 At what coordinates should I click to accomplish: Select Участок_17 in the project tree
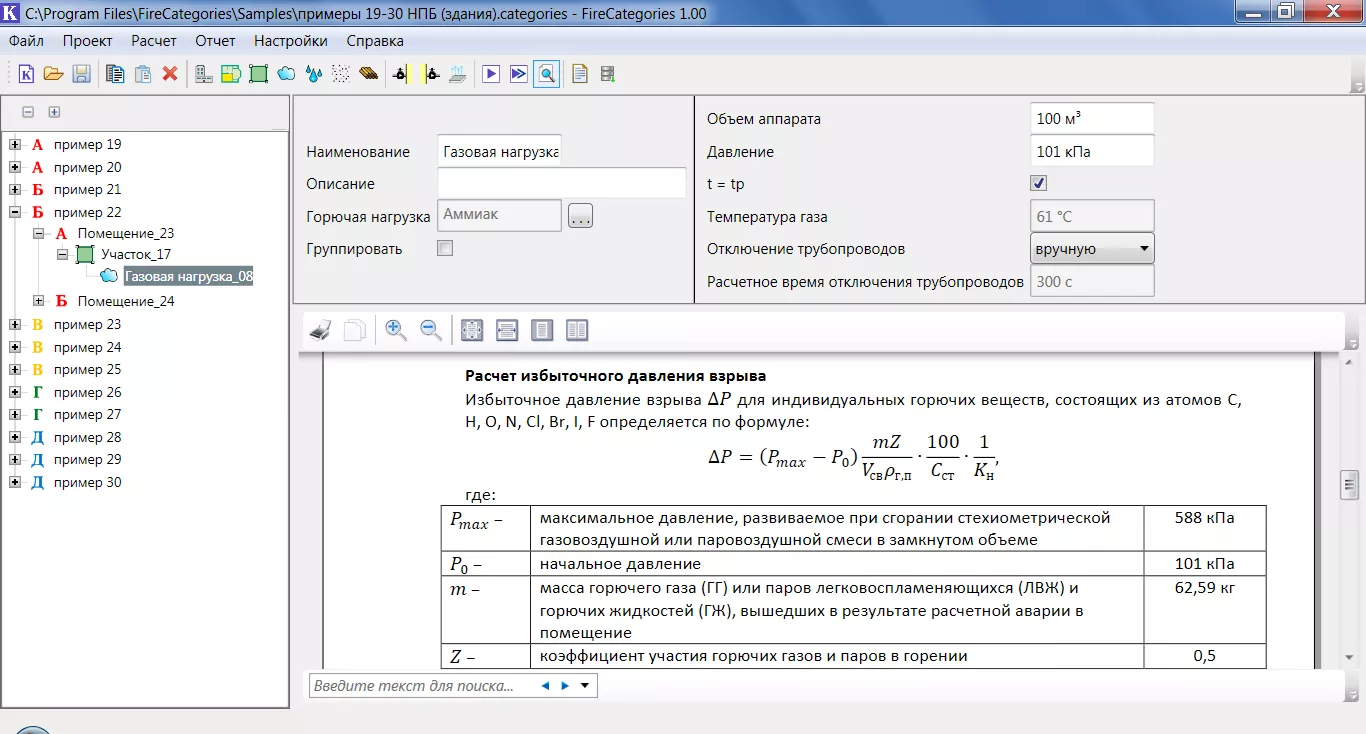[136, 255]
